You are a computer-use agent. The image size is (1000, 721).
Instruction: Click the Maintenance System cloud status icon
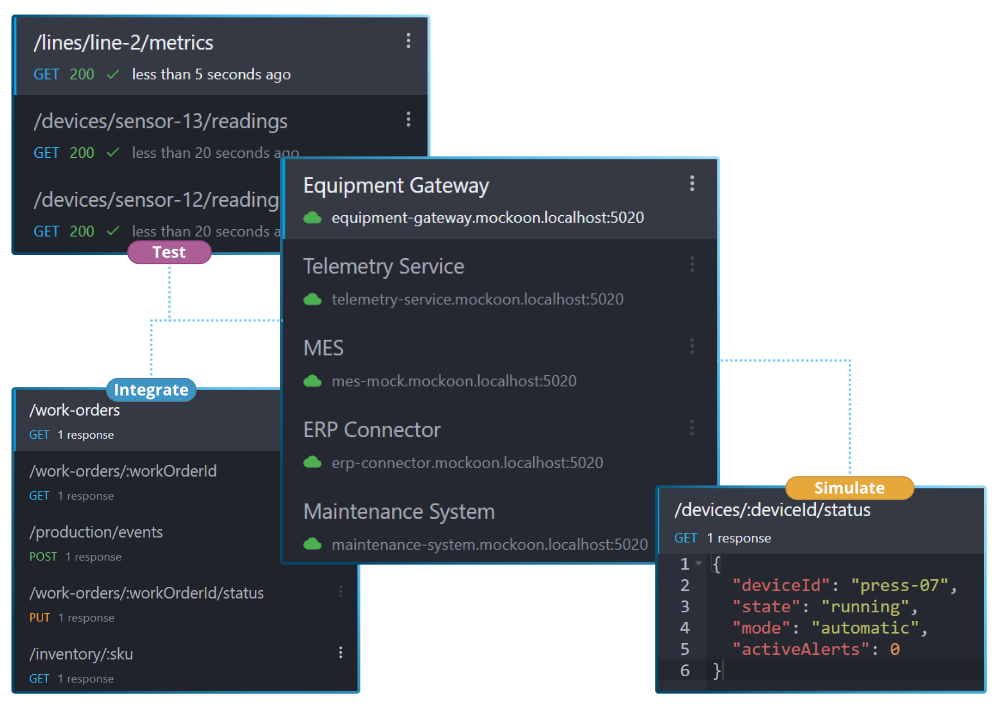(x=312, y=544)
